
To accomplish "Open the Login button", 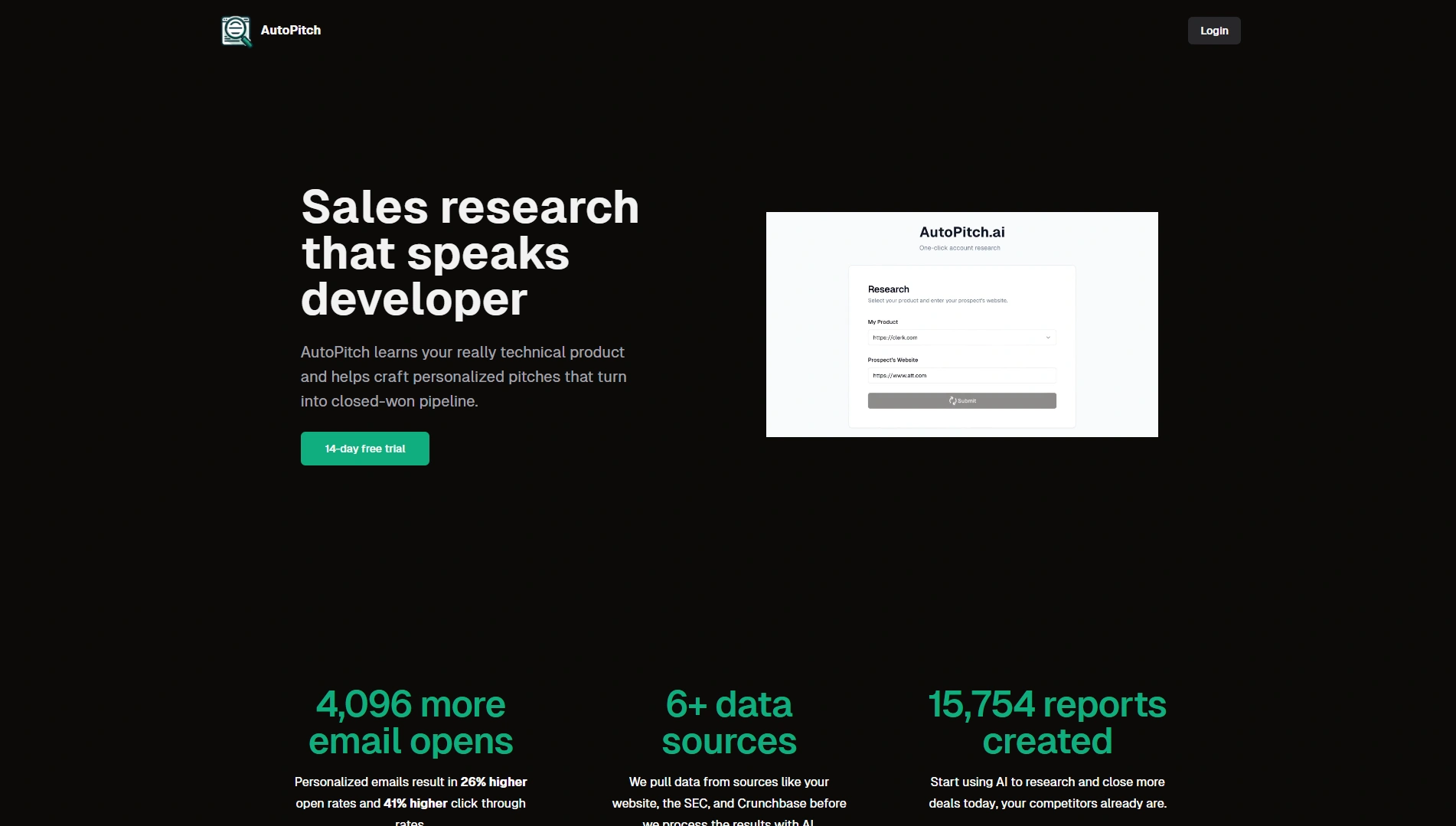I will (1214, 31).
